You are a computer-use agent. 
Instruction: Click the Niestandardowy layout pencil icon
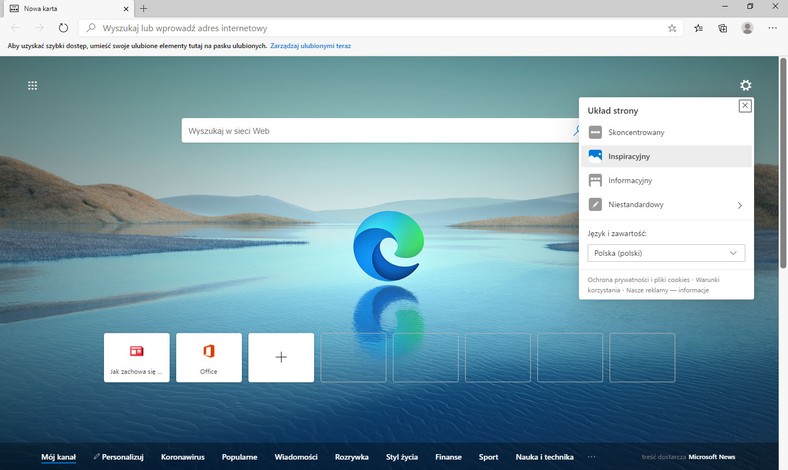pyautogui.click(x=595, y=205)
